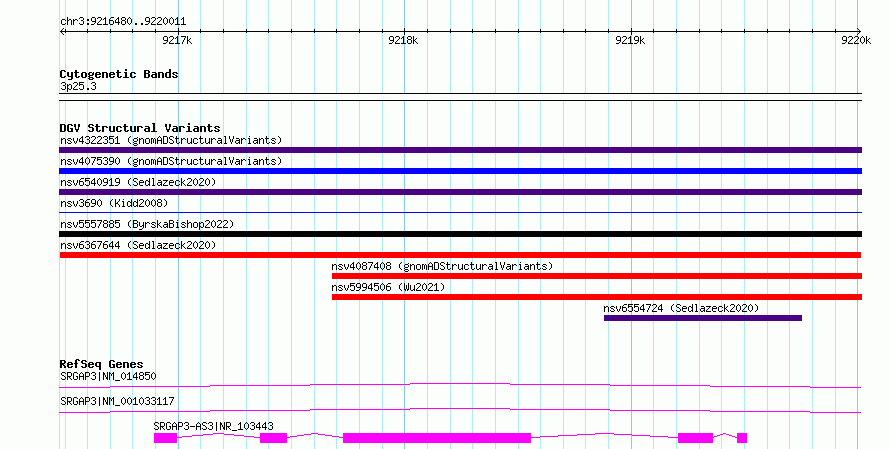The image size is (890, 449).
Task: Select the thin nsv3690 Kidd2008 line
Action: pos(460,213)
